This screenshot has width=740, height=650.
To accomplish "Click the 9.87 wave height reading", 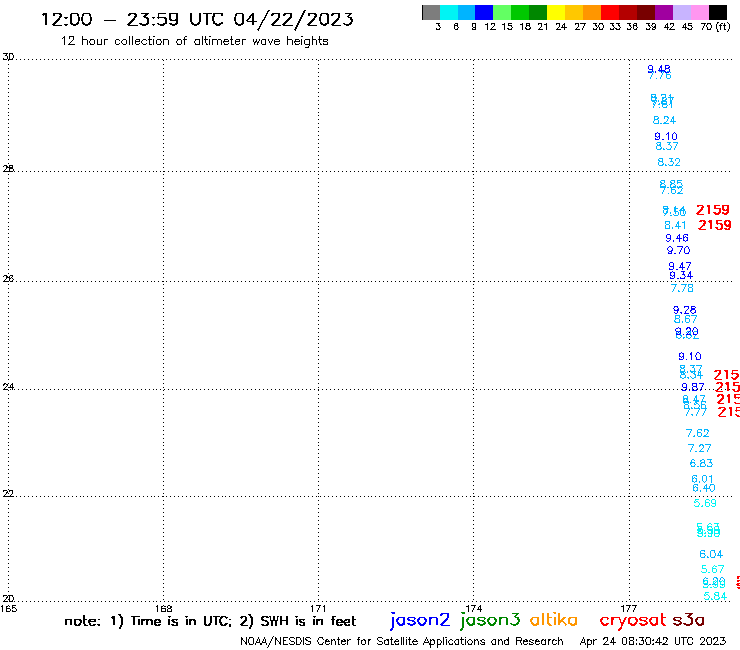I will point(693,388).
